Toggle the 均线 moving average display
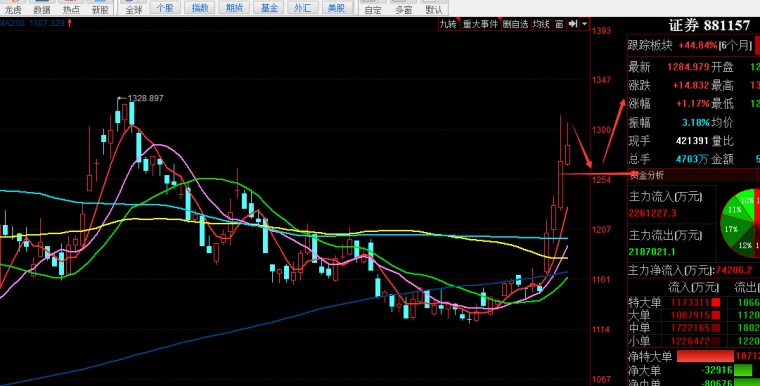The height and width of the screenshot is (386, 760). click(541, 24)
